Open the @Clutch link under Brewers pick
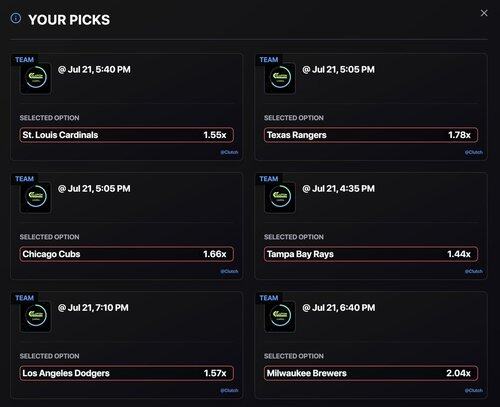500x407 pixels. (x=474, y=390)
